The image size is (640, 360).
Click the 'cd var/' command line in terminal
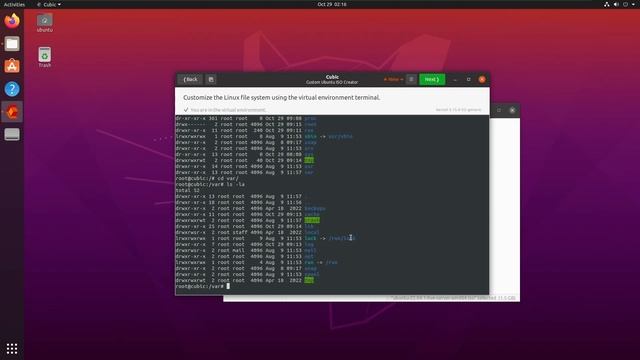(x=207, y=178)
